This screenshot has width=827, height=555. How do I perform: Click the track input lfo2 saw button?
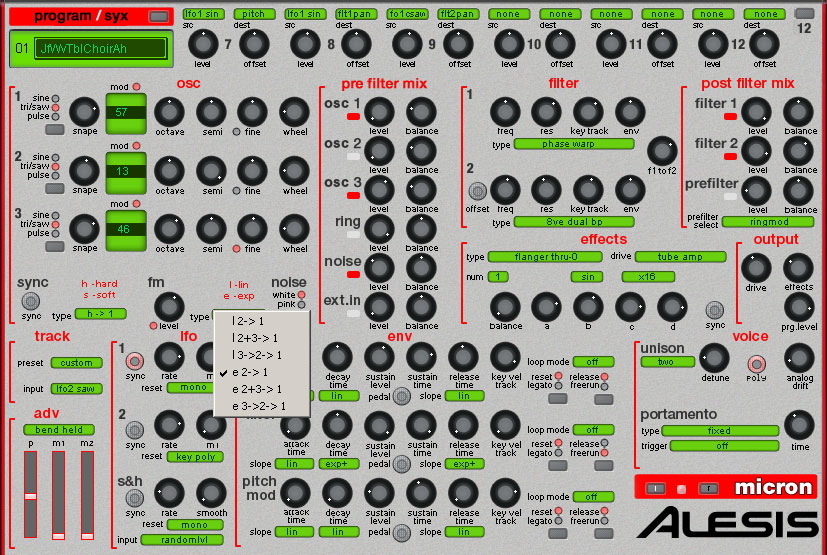[76, 389]
